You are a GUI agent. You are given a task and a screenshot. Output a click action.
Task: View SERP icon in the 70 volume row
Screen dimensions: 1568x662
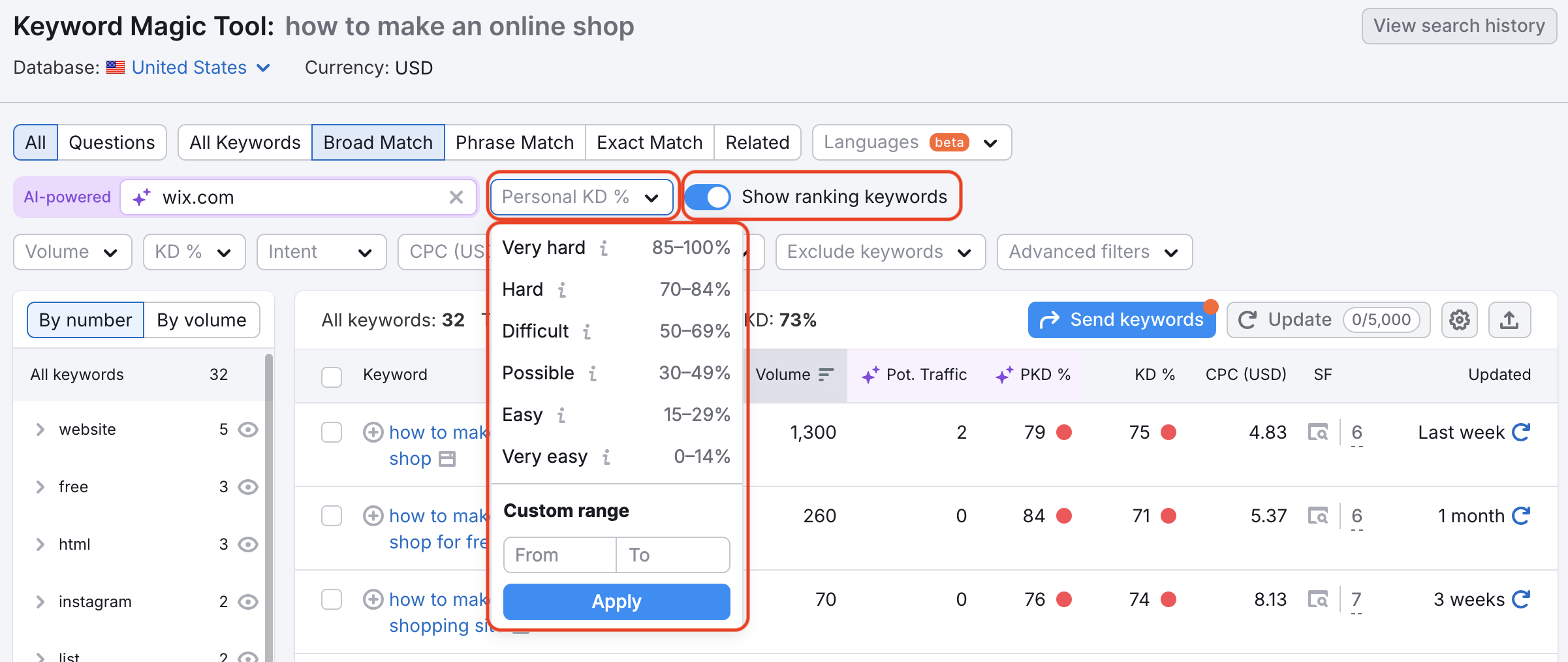pyautogui.click(x=1318, y=599)
